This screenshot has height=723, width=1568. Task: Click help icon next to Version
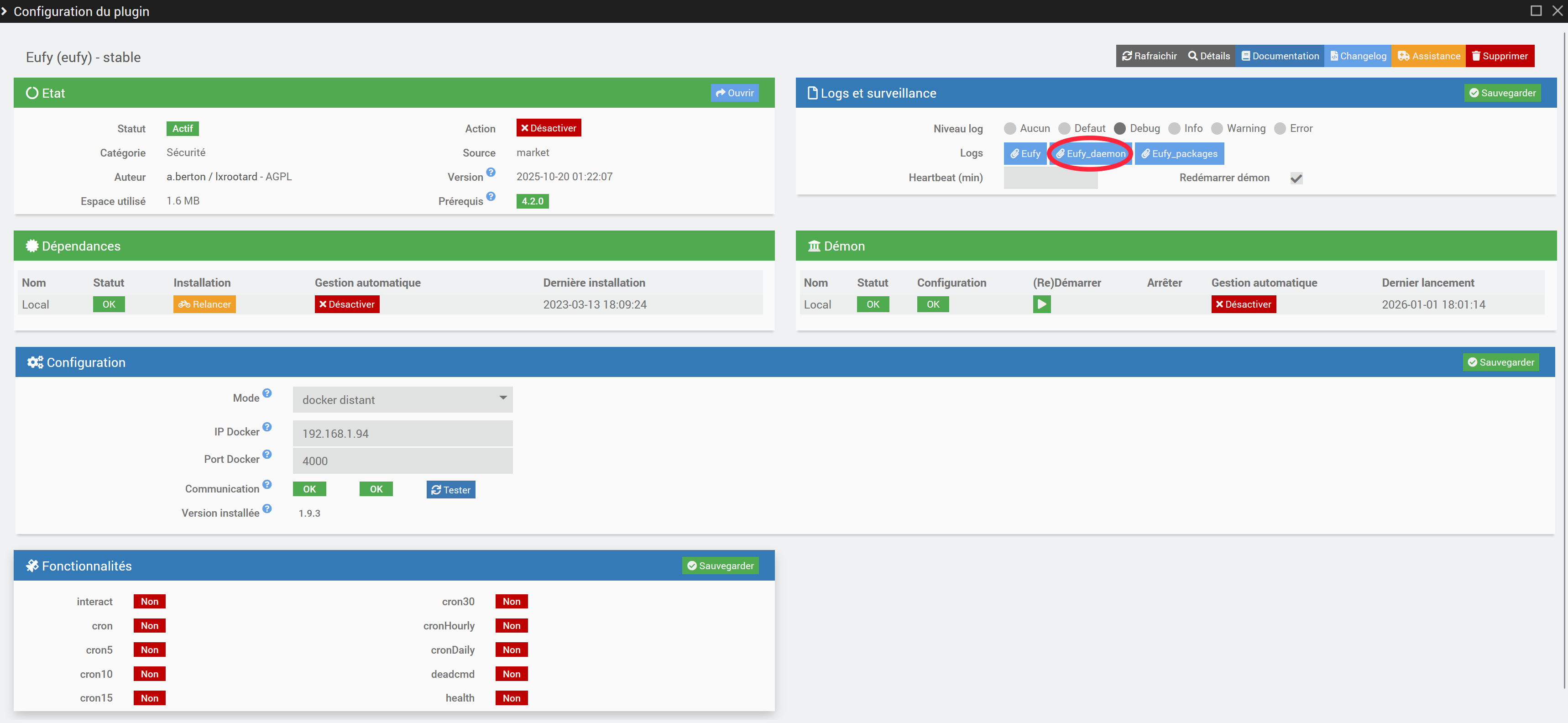[x=491, y=172]
